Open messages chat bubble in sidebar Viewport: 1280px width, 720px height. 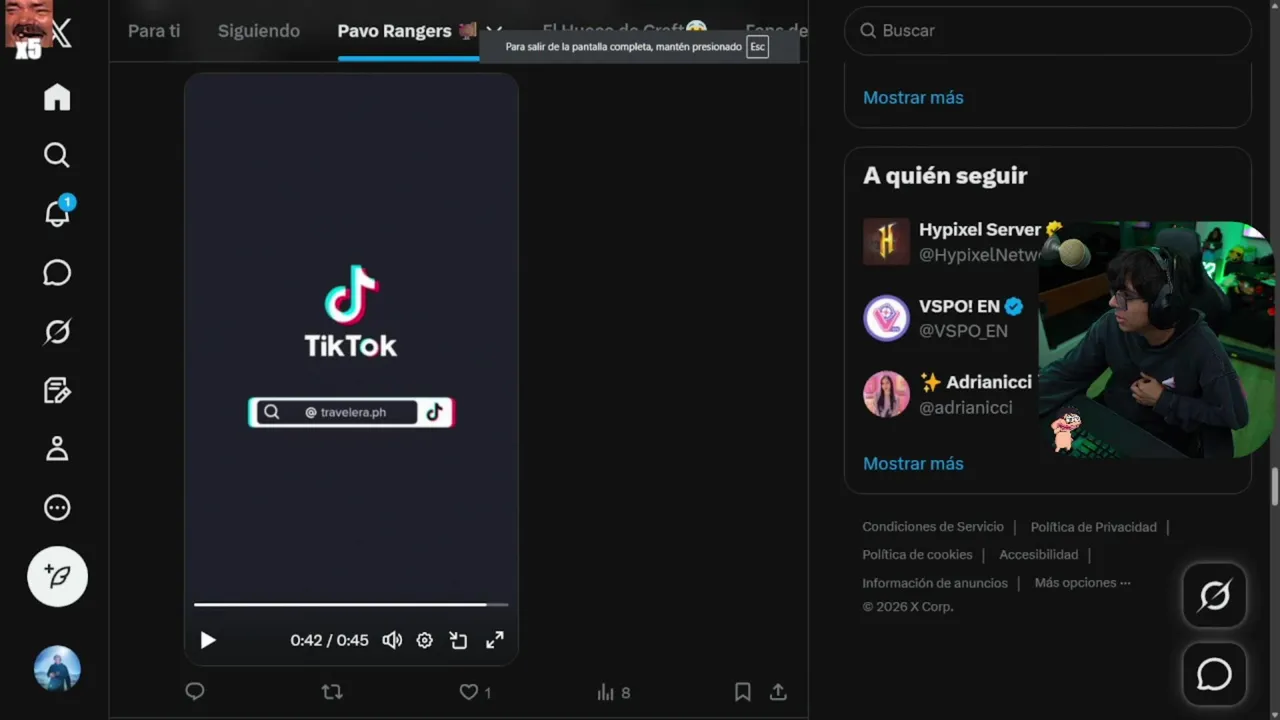57,273
